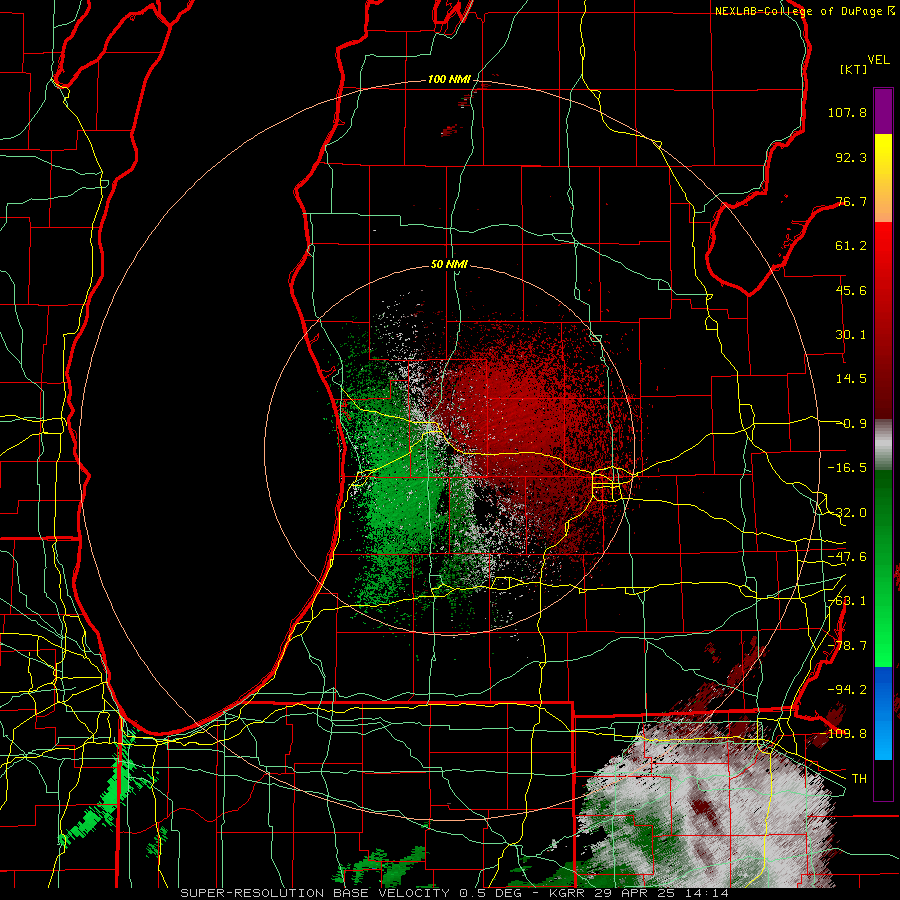Select the 92.3 legend value
This screenshot has height=900, width=900.
point(851,157)
